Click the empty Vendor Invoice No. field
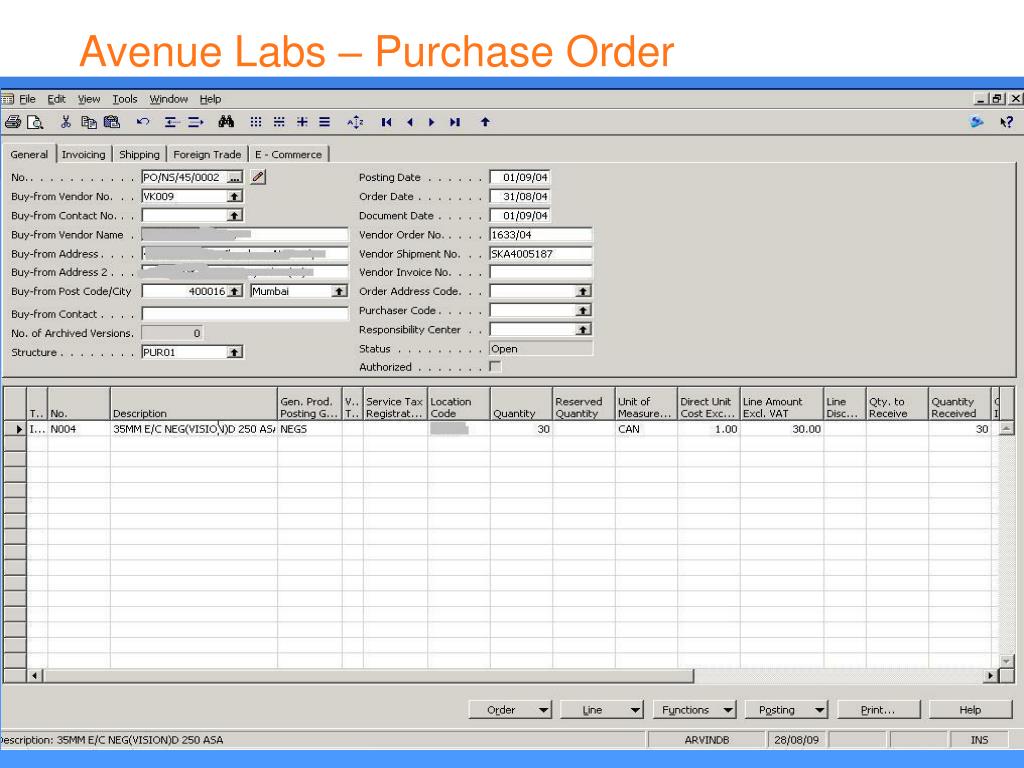The width and height of the screenshot is (1024, 768). point(541,272)
